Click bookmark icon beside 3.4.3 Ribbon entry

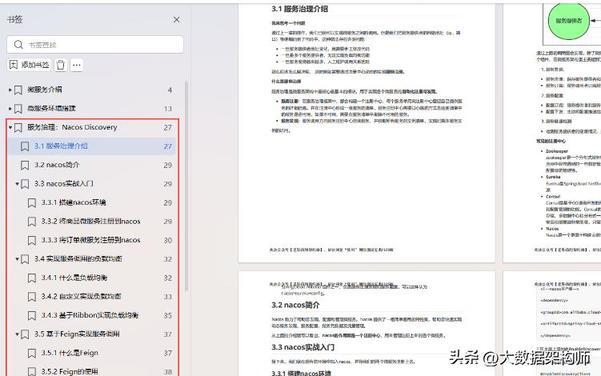coord(32,315)
